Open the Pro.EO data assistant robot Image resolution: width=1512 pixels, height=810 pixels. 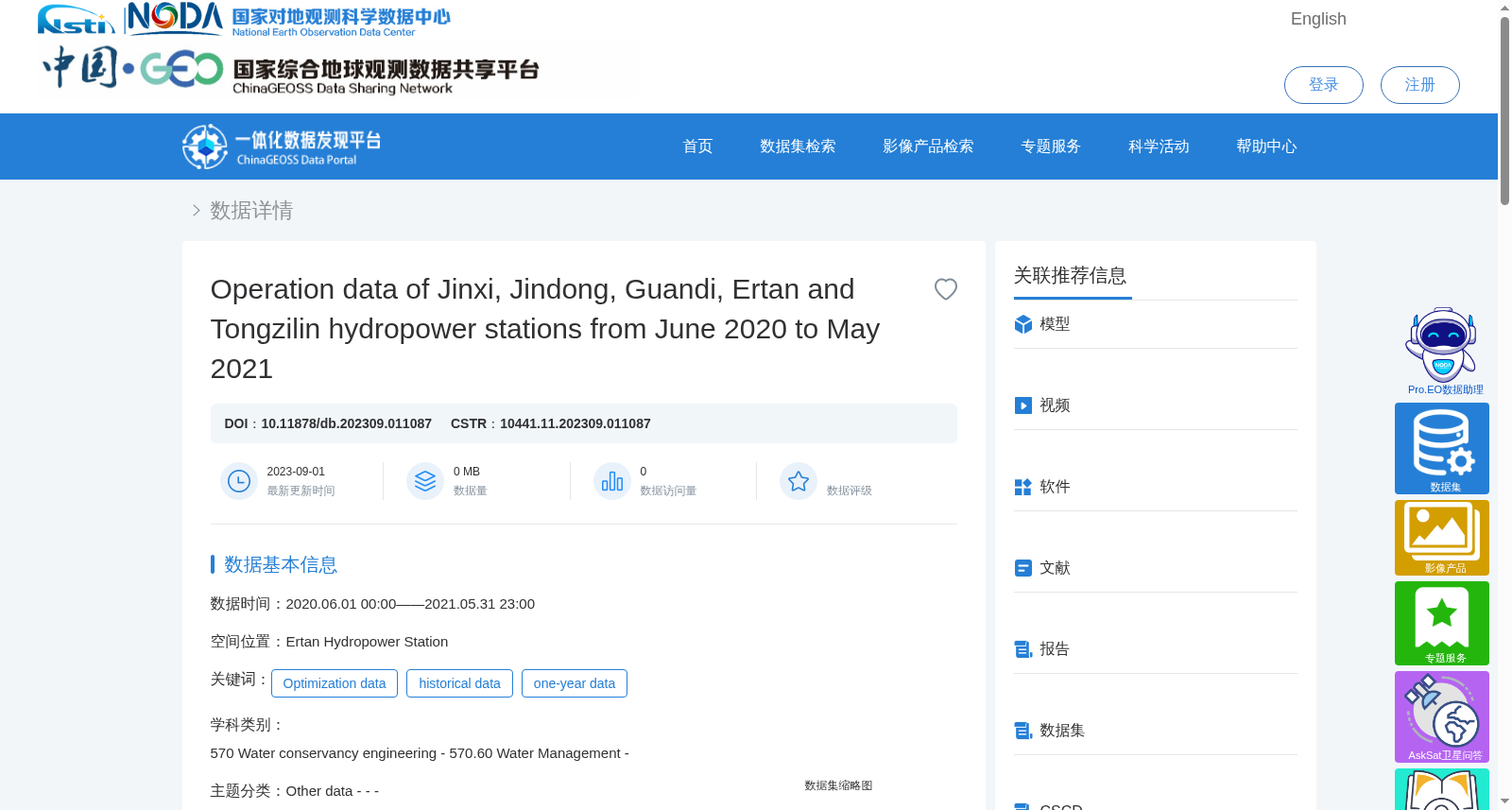coord(1442,351)
